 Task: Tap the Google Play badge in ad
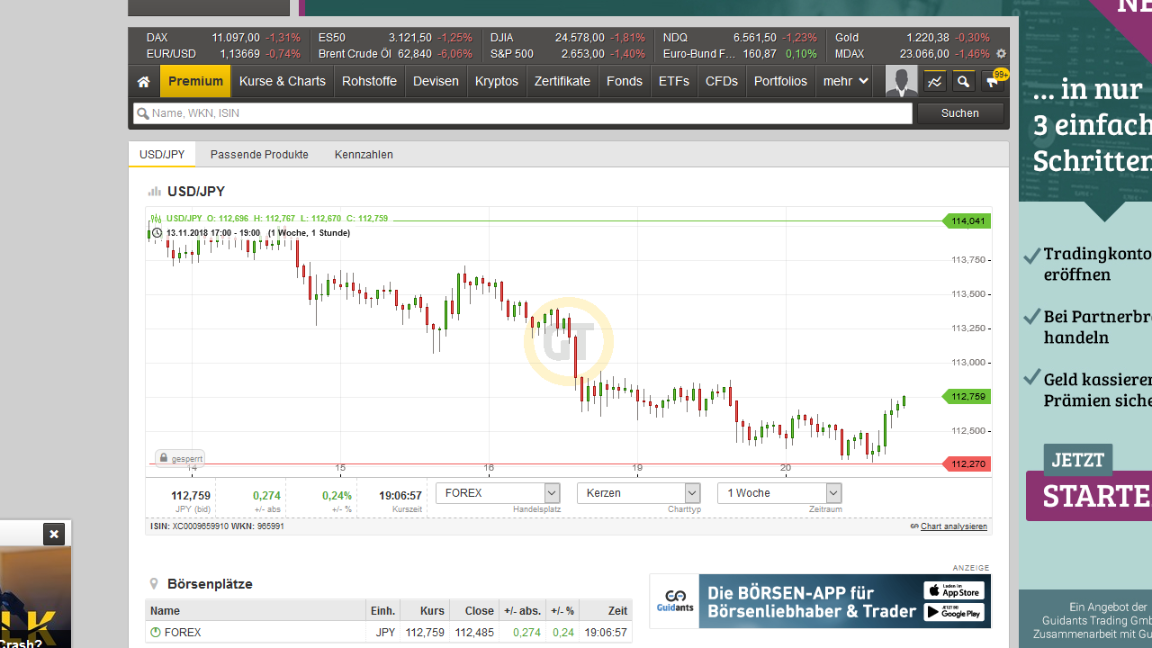tap(954, 611)
